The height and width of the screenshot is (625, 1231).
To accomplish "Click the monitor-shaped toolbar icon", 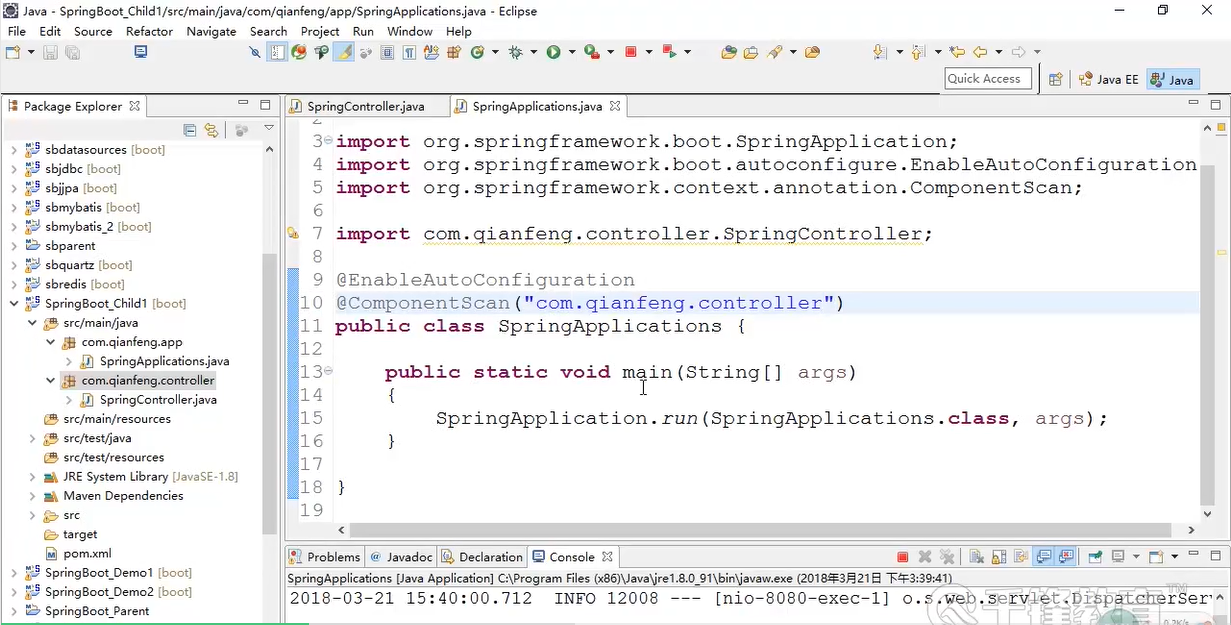I will (x=141, y=52).
